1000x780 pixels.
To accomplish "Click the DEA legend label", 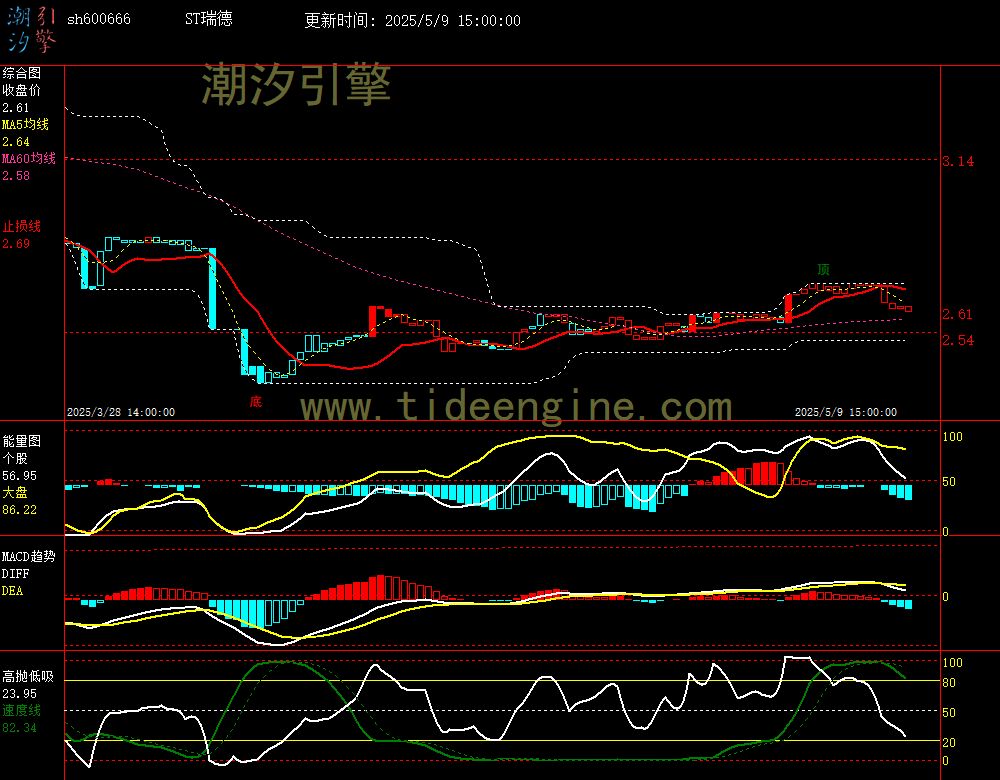I will click(13, 591).
